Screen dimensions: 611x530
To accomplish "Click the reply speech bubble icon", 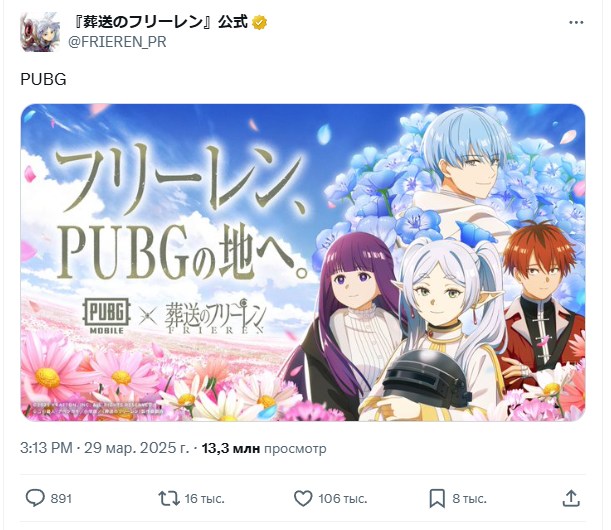I will [35, 498].
